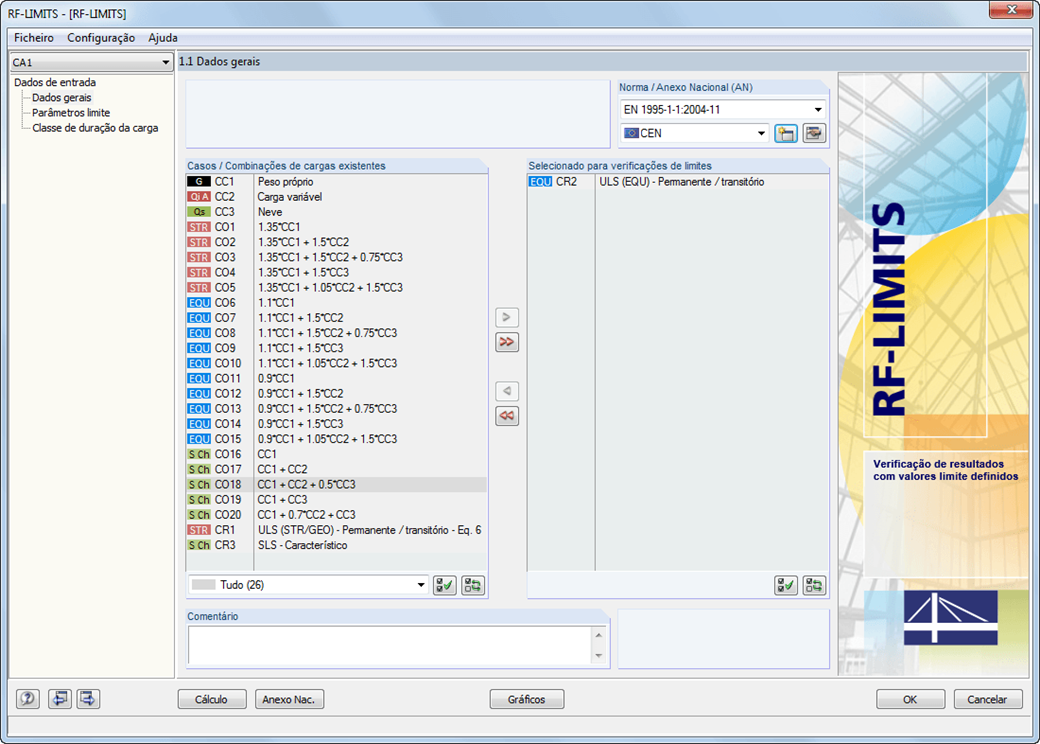The width and height of the screenshot is (1040, 744).
Task: Select CO7 row in load list
Action: tap(336, 318)
